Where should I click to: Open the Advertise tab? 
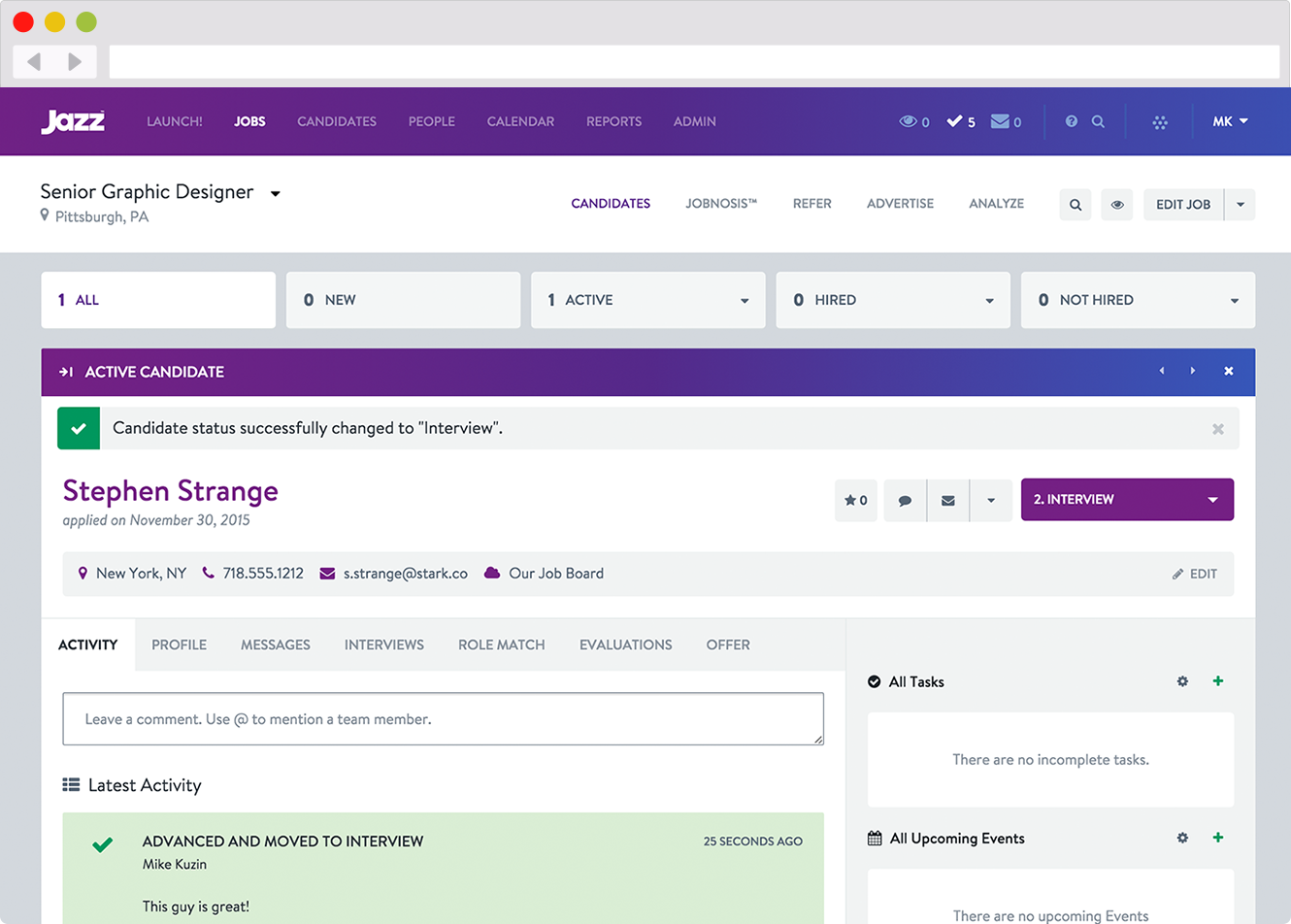(900, 204)
